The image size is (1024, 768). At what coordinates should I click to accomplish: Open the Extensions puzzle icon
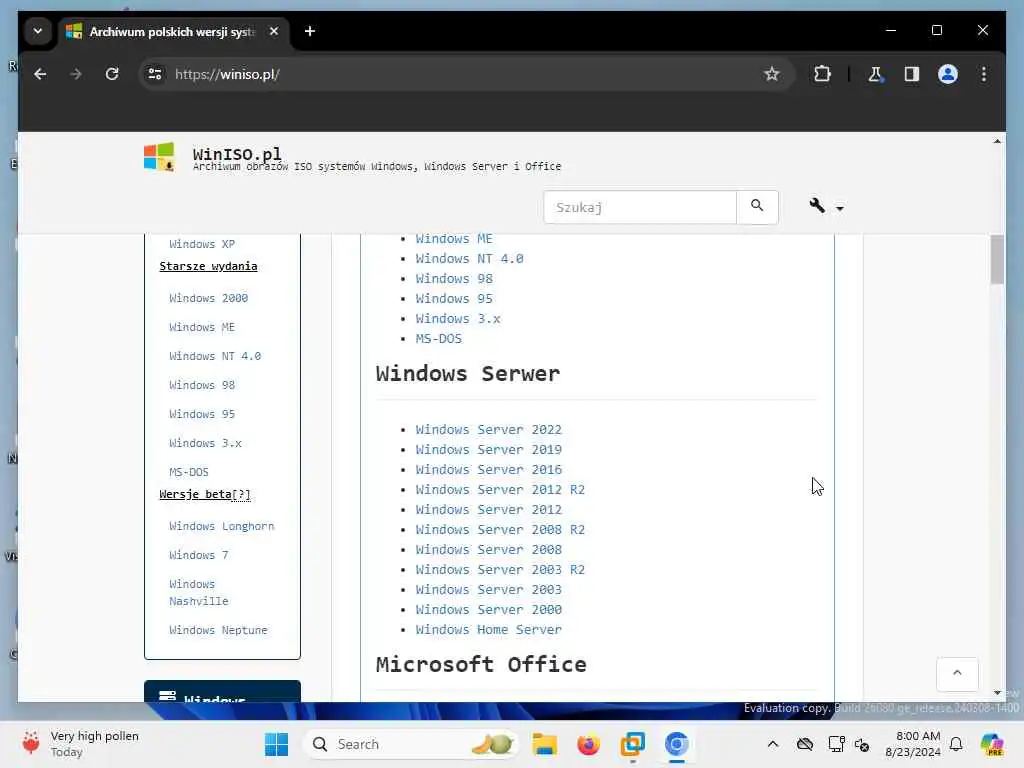[x=822, y=74]
